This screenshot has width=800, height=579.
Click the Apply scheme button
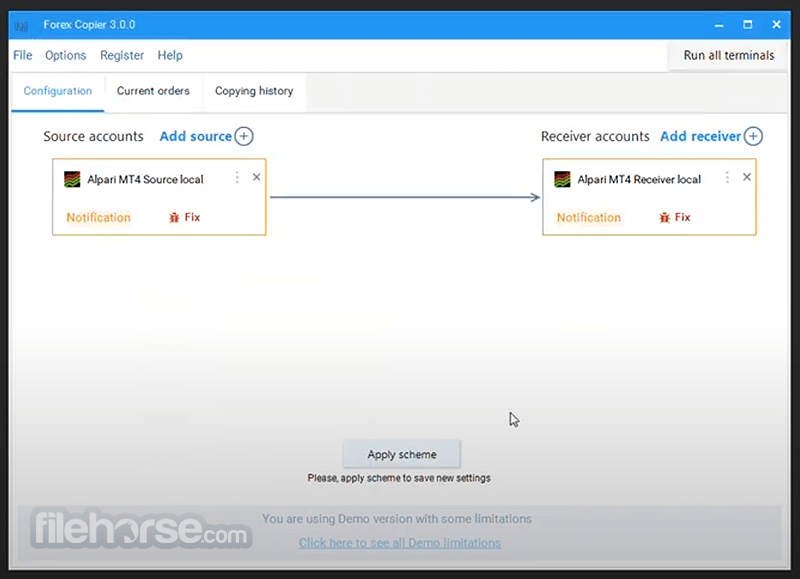point(402,454)
